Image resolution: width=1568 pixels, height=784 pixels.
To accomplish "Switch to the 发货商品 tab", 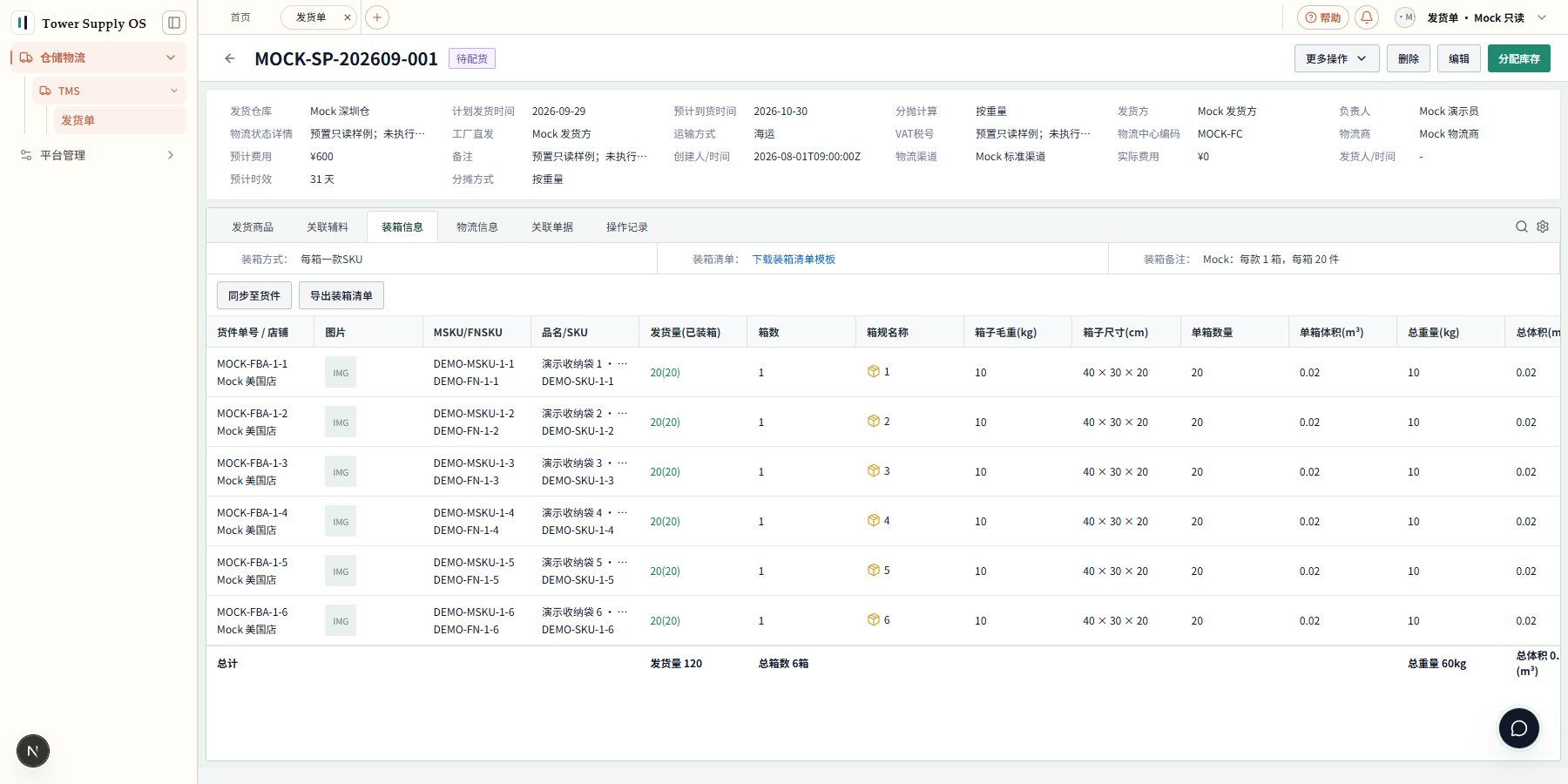I will pos(253,227).
